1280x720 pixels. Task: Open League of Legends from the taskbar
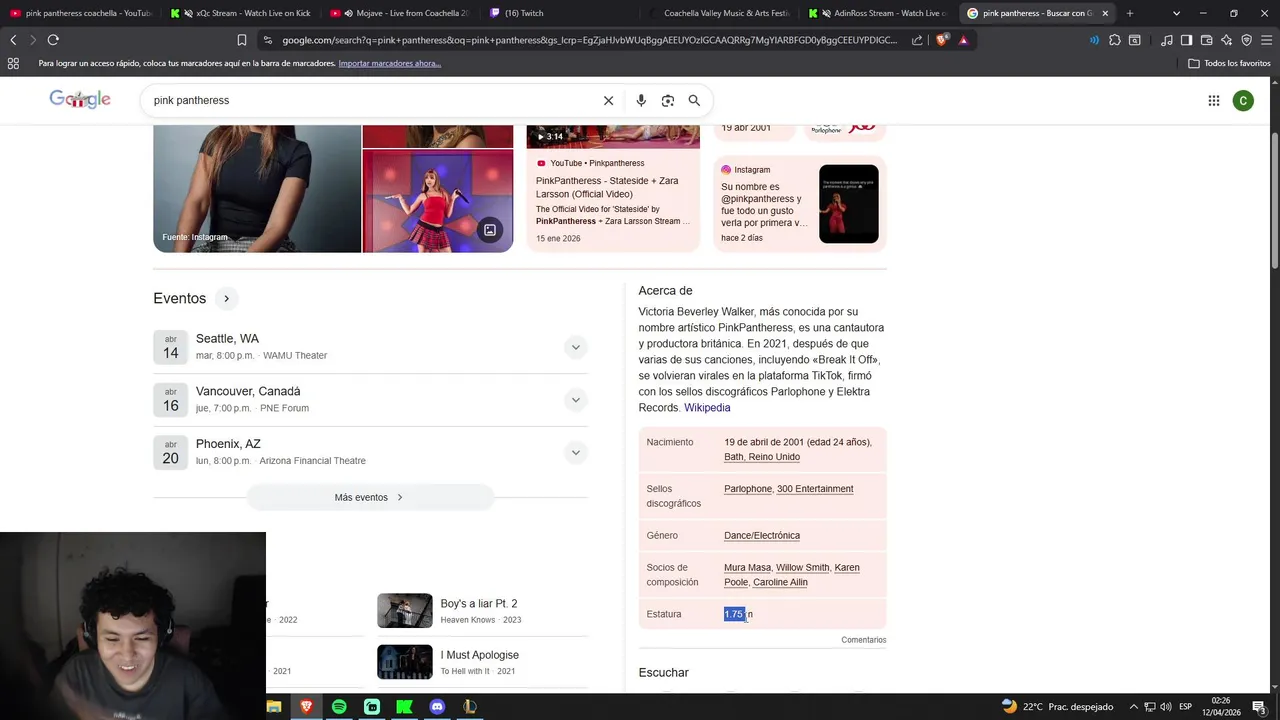coord(469,707)
